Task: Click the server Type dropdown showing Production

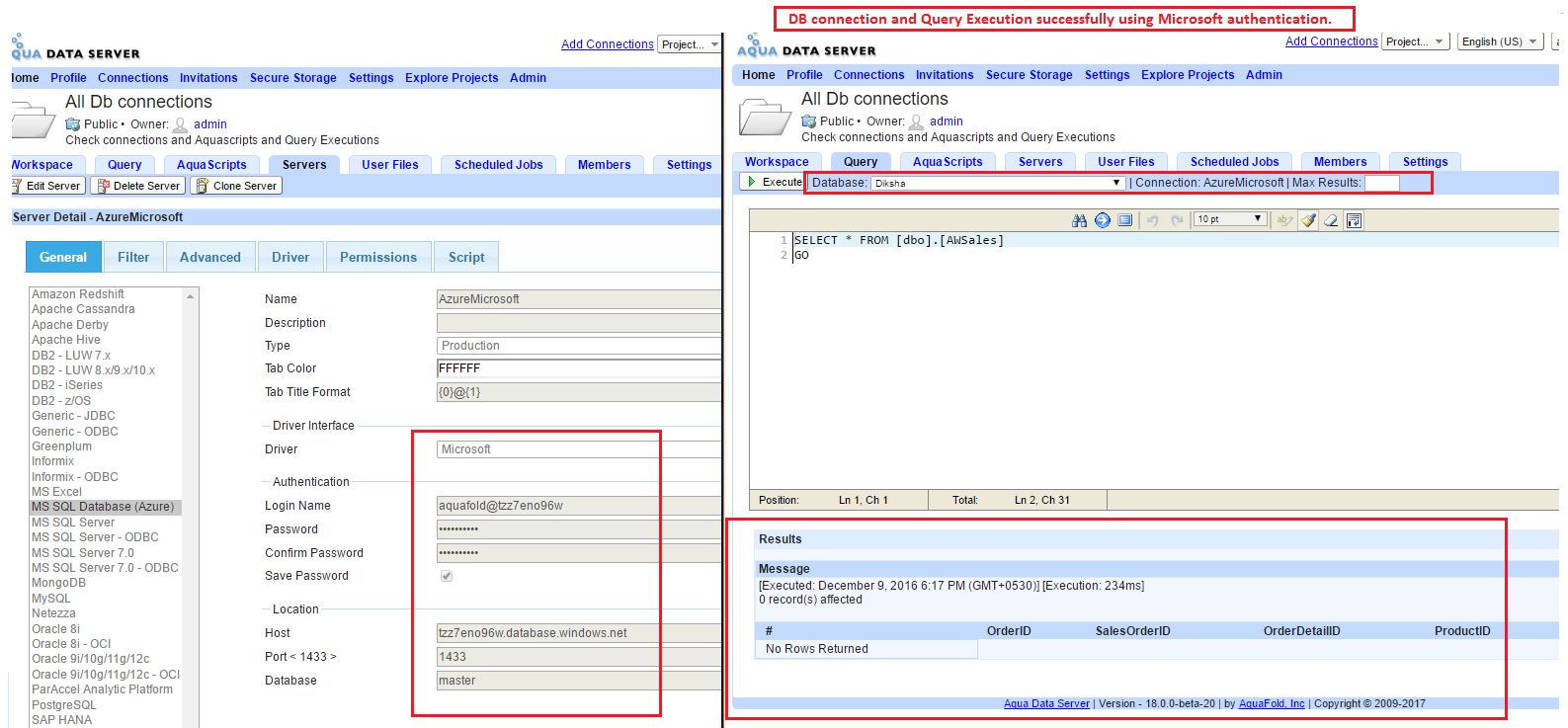Action: pos(579,346)
